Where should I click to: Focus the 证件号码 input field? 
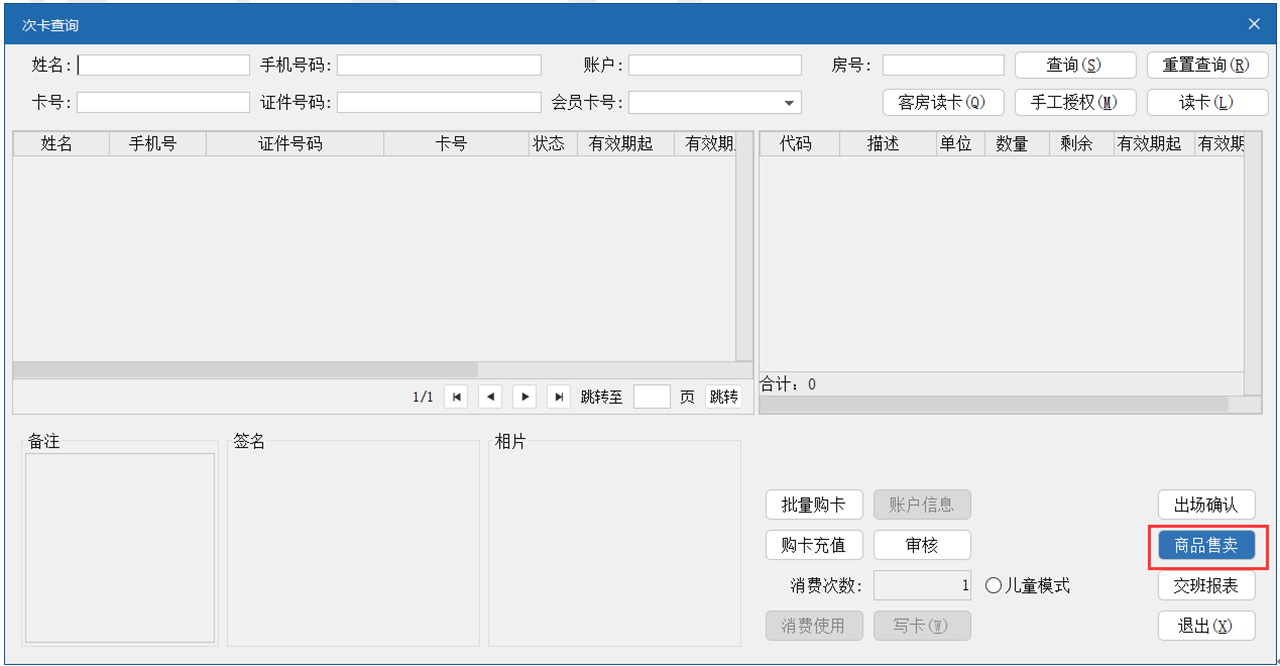439,103
